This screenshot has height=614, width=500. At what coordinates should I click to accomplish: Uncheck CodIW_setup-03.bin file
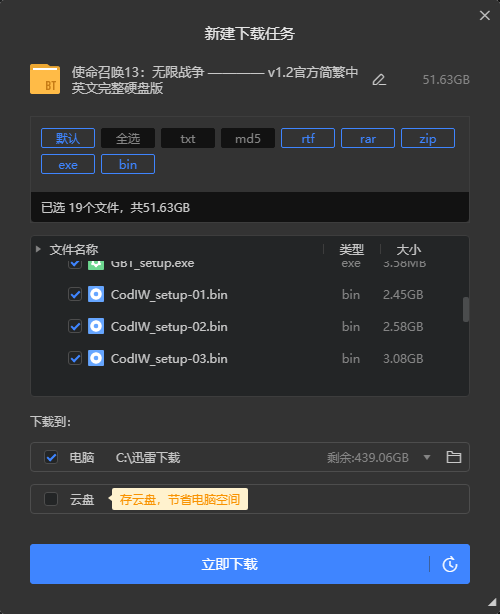(x=75, y=358)
